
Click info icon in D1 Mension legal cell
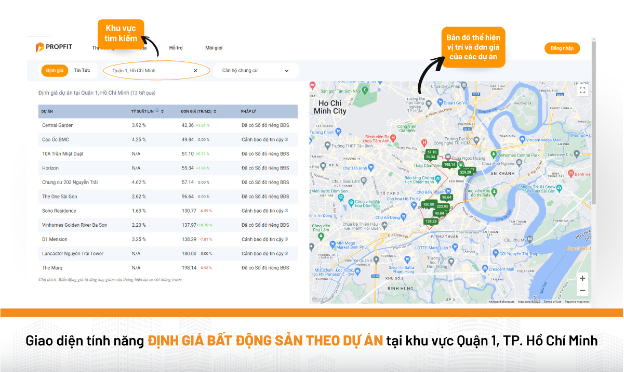click(x=287, y=239)
